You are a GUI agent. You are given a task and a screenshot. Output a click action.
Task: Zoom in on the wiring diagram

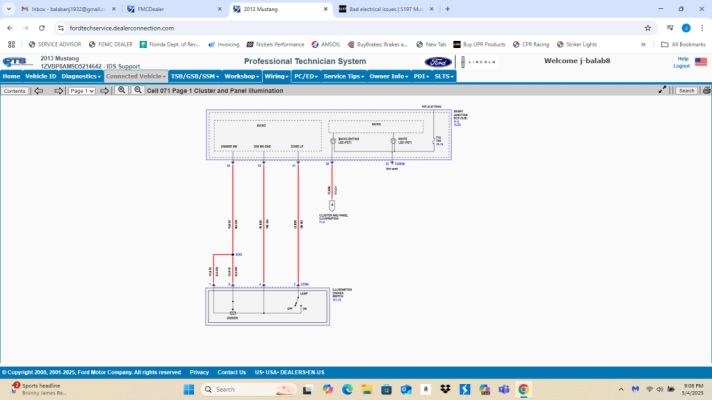click(x=121, y=90)
